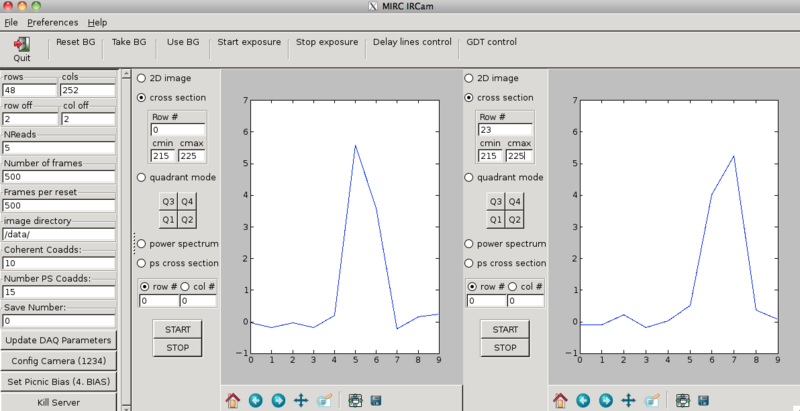Open GDT control
The height and width of the screenshot is (411, 800).
pos(491,42)
